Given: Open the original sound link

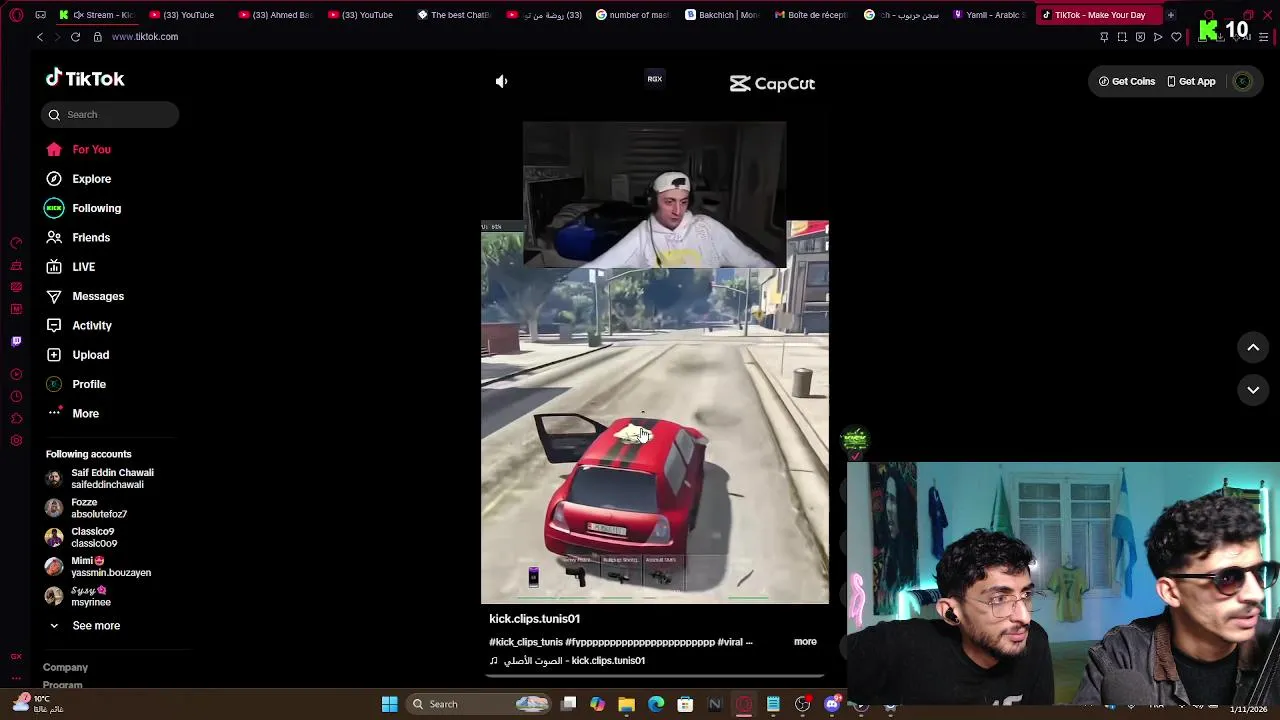Looking at the screenshot, I should 567,661.
